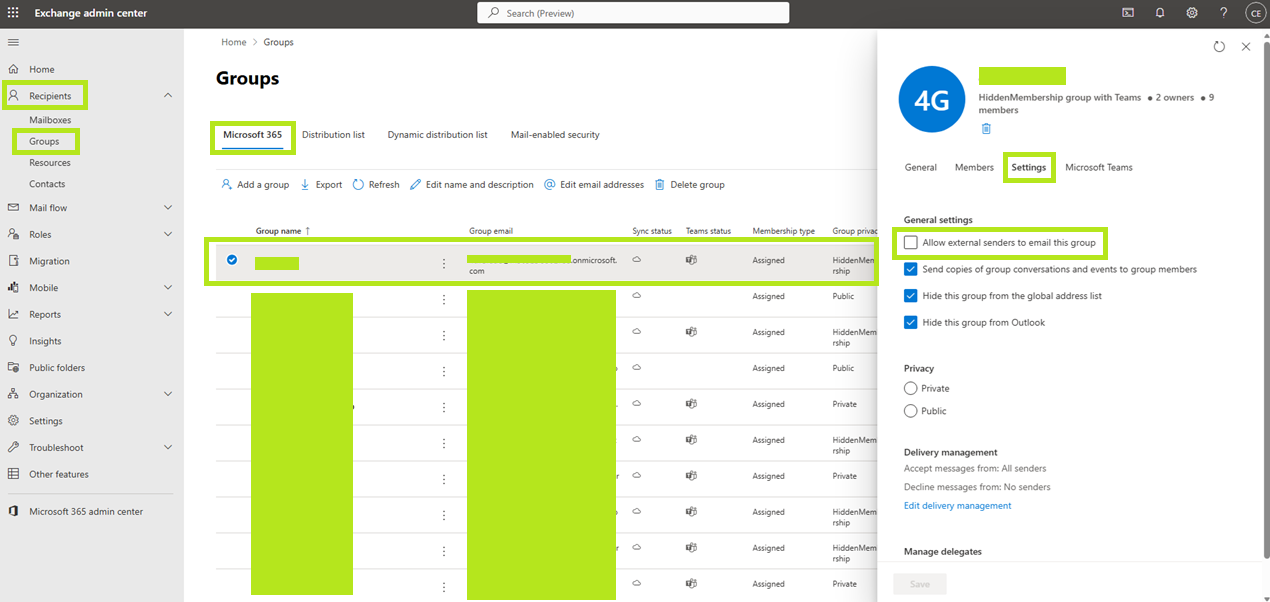The height and width of the screenshot is (602, 1270).
Task: Open the help question mark icon
Action: (x=1224, y=13)
